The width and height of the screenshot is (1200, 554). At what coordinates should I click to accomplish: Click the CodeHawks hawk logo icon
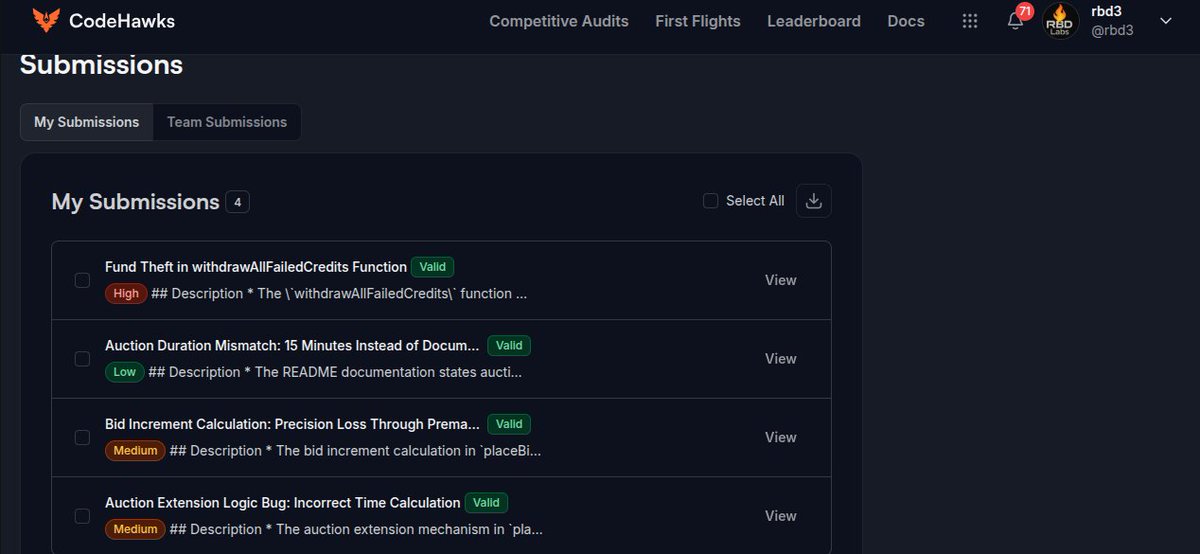(46, 20)
